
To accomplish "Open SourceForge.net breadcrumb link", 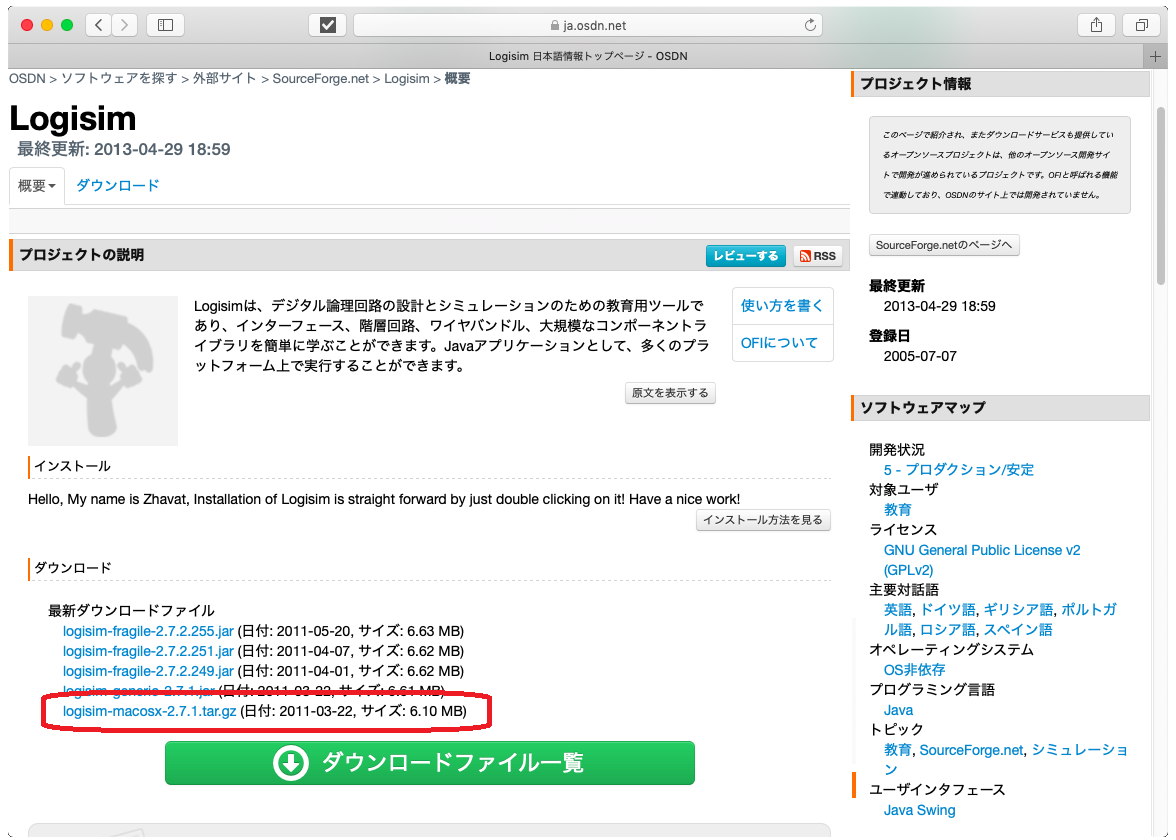I will point(321,79).
